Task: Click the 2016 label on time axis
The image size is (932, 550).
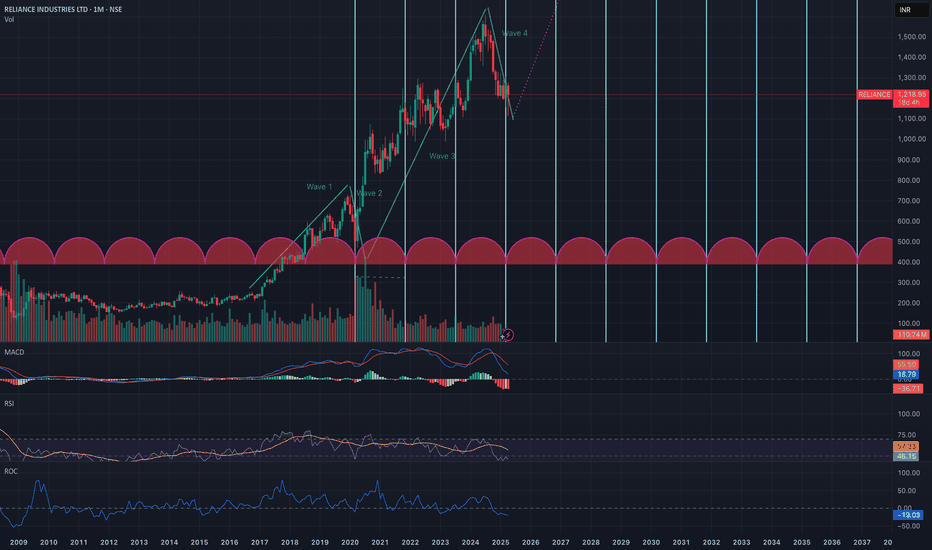Action: point(229,542)
